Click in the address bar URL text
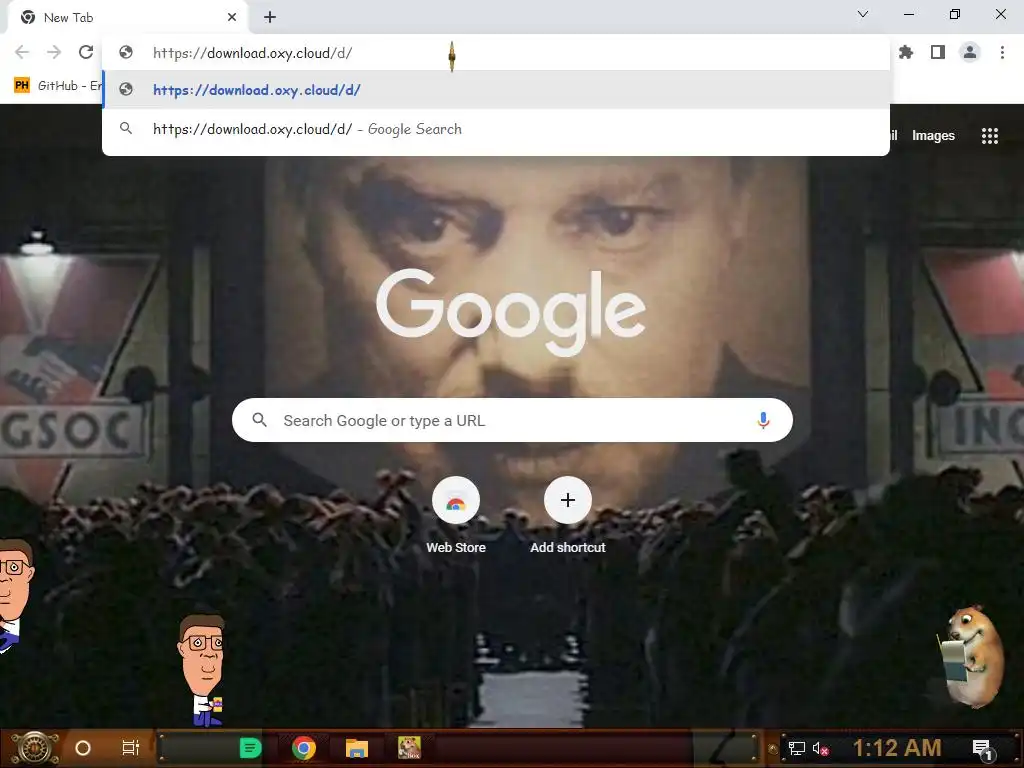Screen dimensions: 1024x768 click(x=252, y=53)
